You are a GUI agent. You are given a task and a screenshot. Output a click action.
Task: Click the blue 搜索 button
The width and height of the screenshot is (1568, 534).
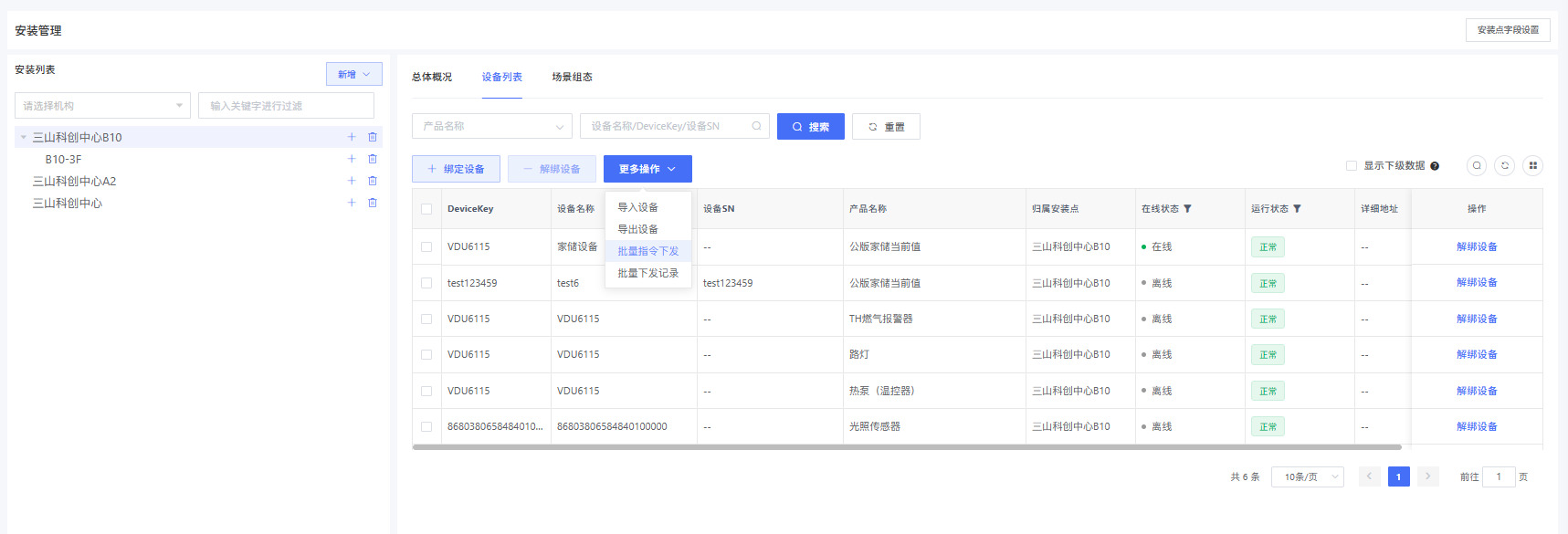coord(810,127)
